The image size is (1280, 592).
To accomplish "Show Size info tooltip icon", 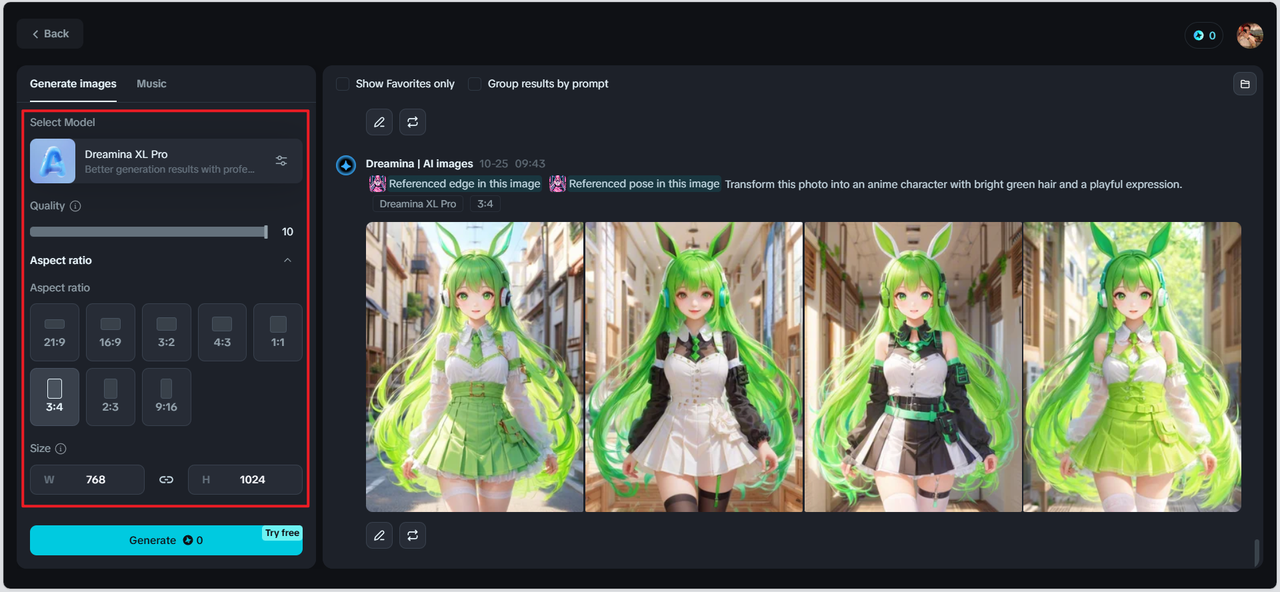I will (x=61, y=449).
